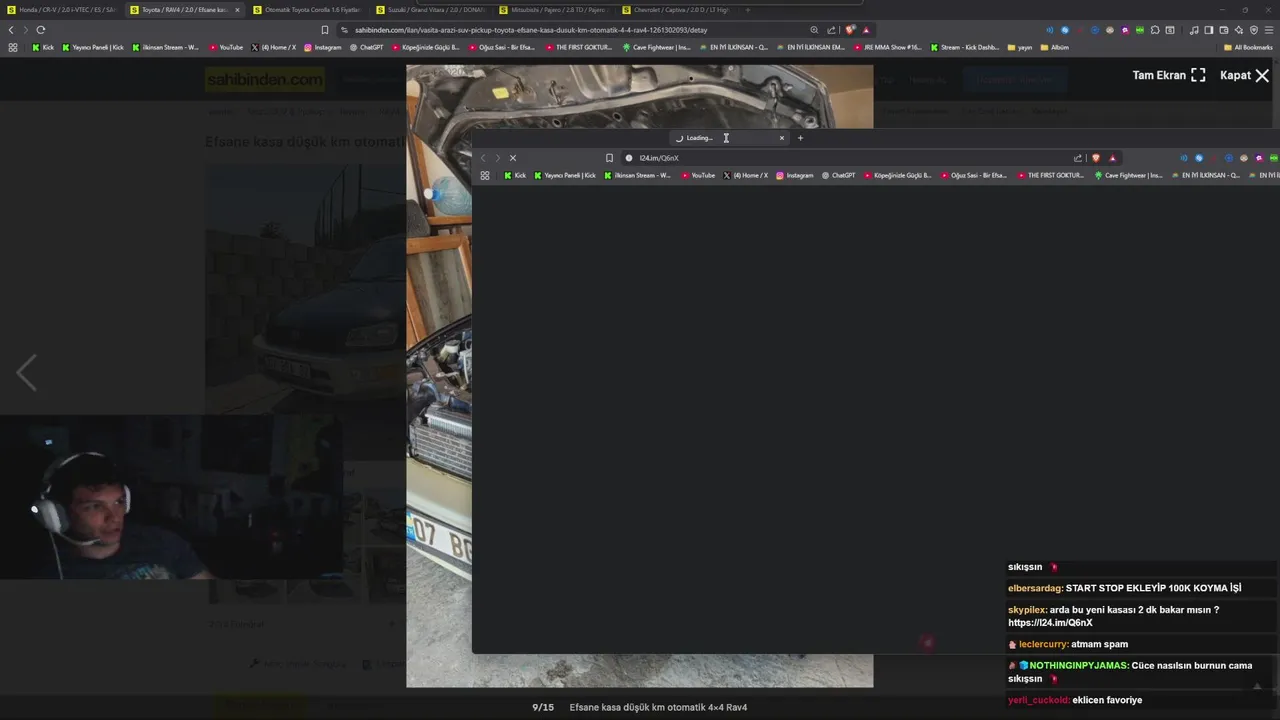
Task: Click yerli_cuckold username in chat
Action: (x=1038, y=700)
